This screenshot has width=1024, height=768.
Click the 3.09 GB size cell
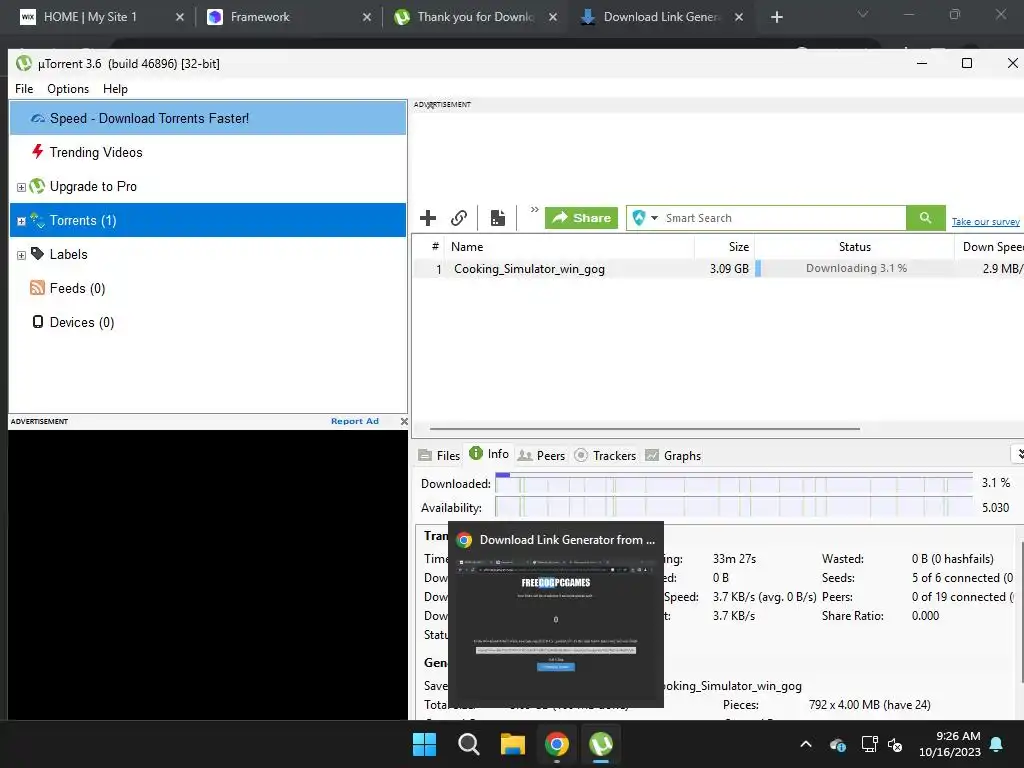tap(729, 268)
